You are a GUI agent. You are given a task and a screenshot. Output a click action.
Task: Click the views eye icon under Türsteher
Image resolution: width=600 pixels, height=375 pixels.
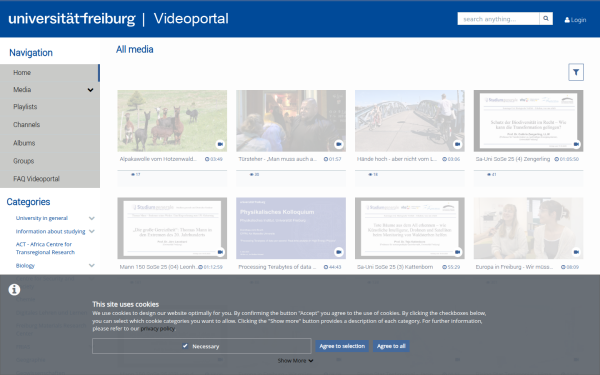tap(251, 174)
